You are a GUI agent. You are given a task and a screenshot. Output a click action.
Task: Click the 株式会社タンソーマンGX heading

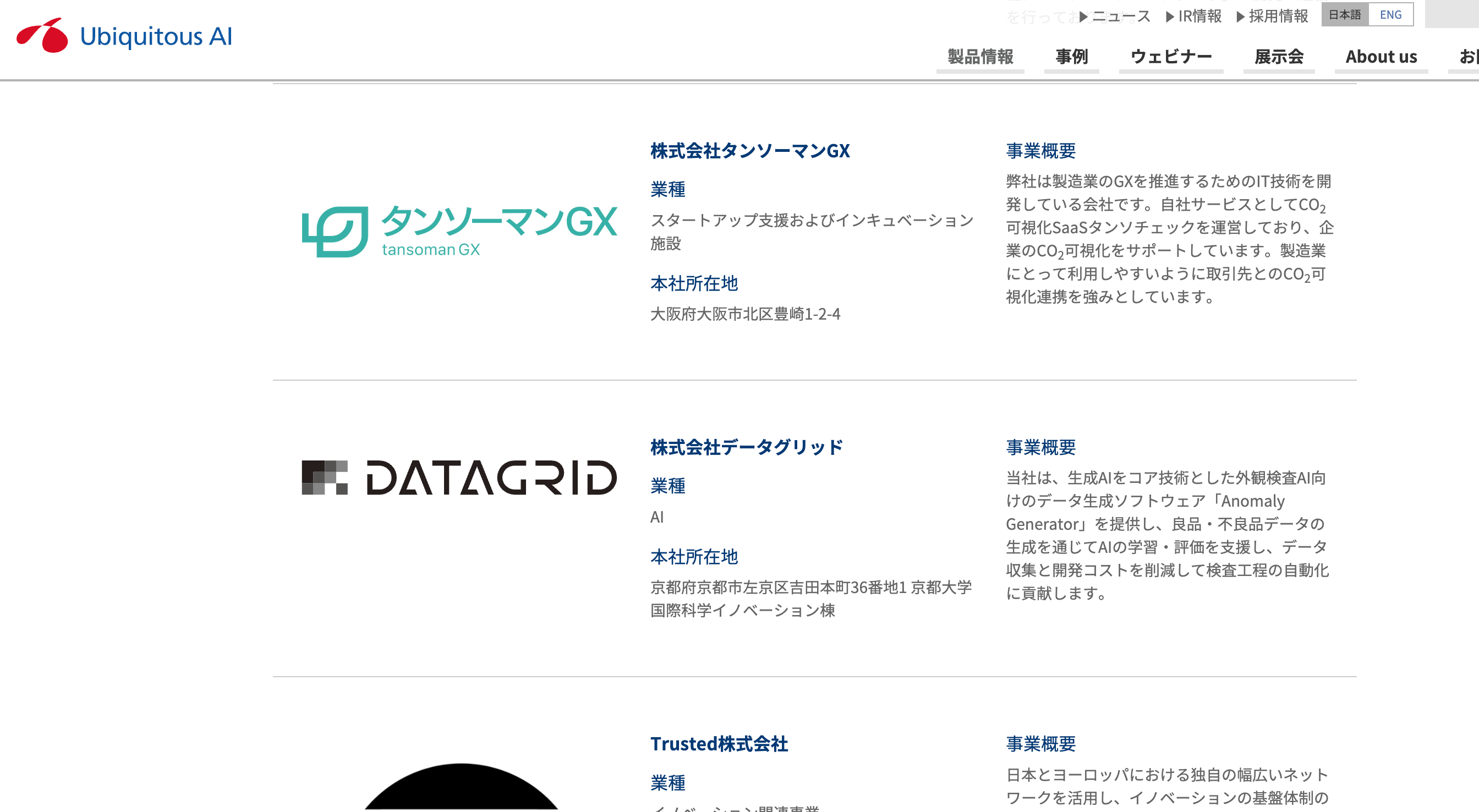pyautogui.click(x=750, y=150)
